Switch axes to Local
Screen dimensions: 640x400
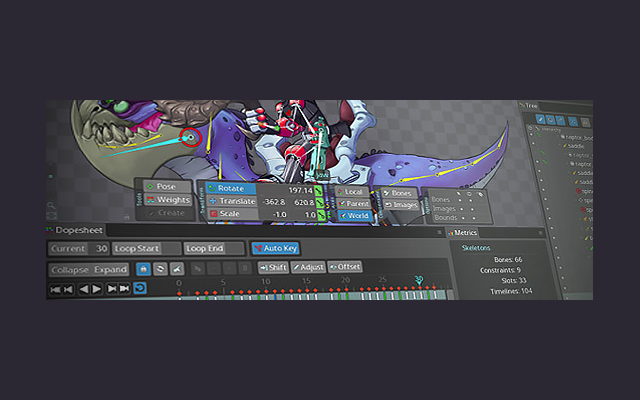pos(351,192)
